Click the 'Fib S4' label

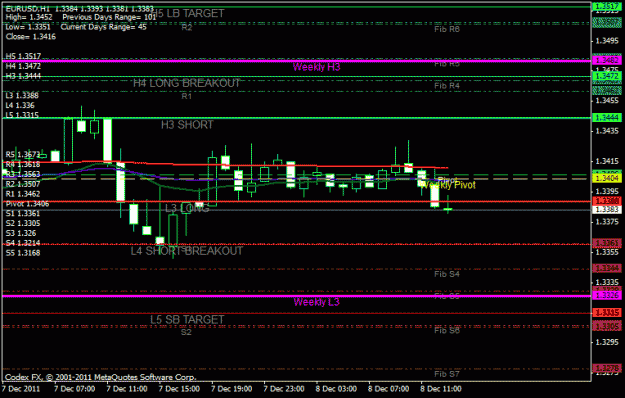click(x=447, y=274)
